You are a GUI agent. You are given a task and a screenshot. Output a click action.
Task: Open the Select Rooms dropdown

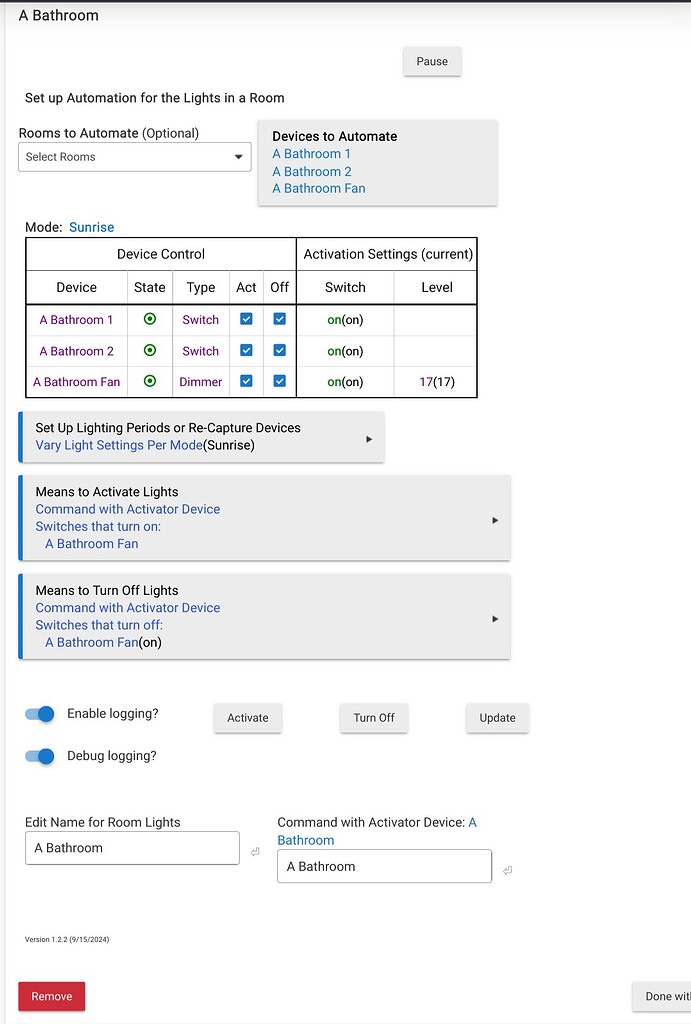pos(134,157)
